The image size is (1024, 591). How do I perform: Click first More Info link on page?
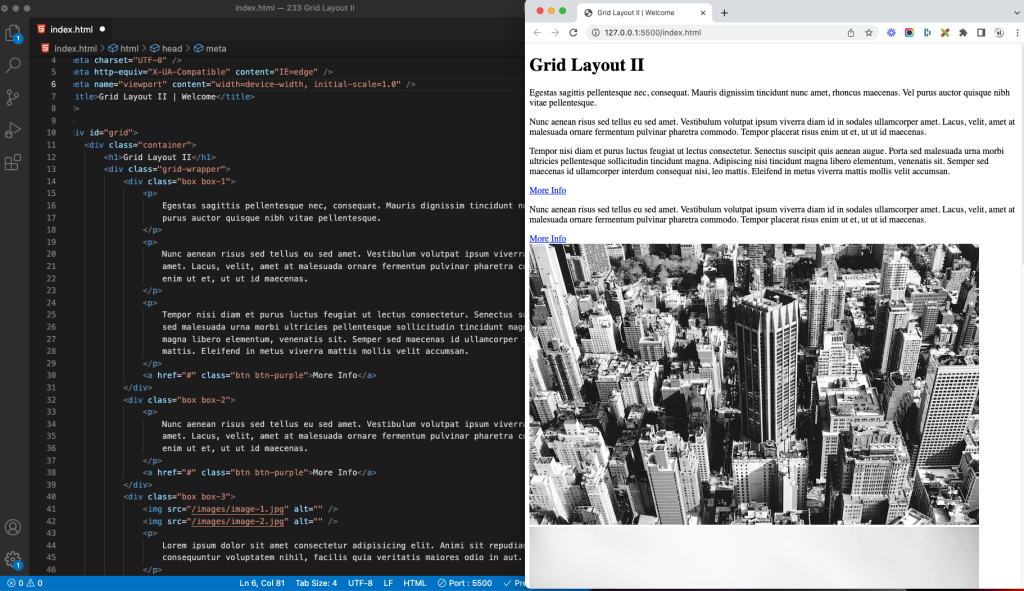pos(547,191)
